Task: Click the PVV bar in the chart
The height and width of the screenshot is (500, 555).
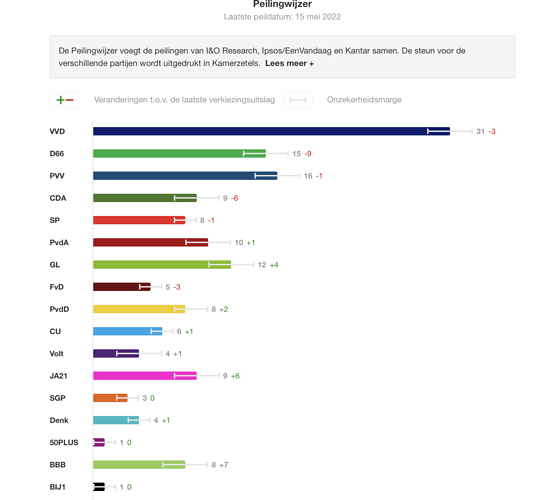Action: pyautogui.click(x=185, y=176)
